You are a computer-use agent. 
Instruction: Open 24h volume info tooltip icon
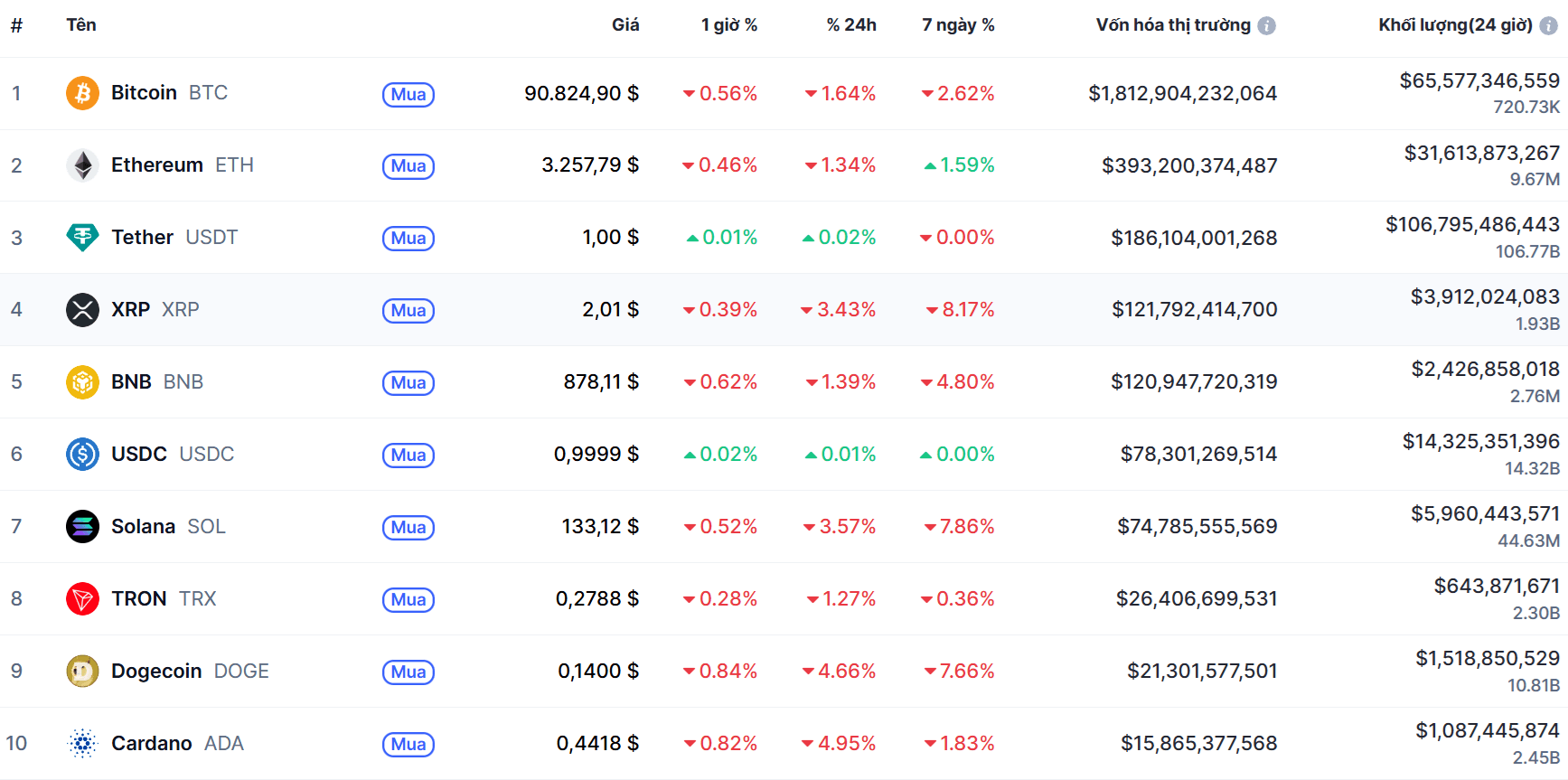pyautogui.click(x=1549, y=26)
